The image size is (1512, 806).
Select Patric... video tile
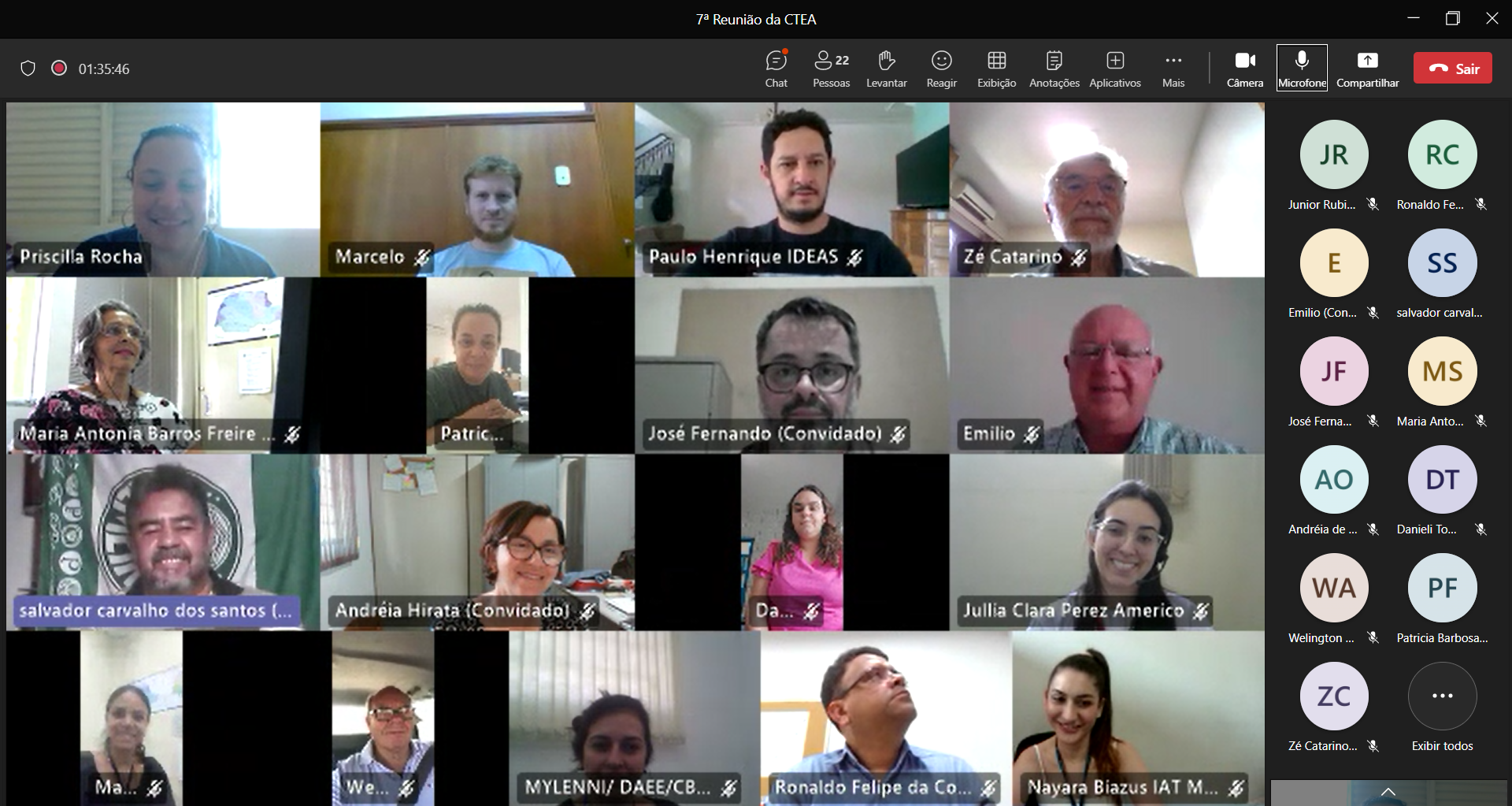coord(477,366)
